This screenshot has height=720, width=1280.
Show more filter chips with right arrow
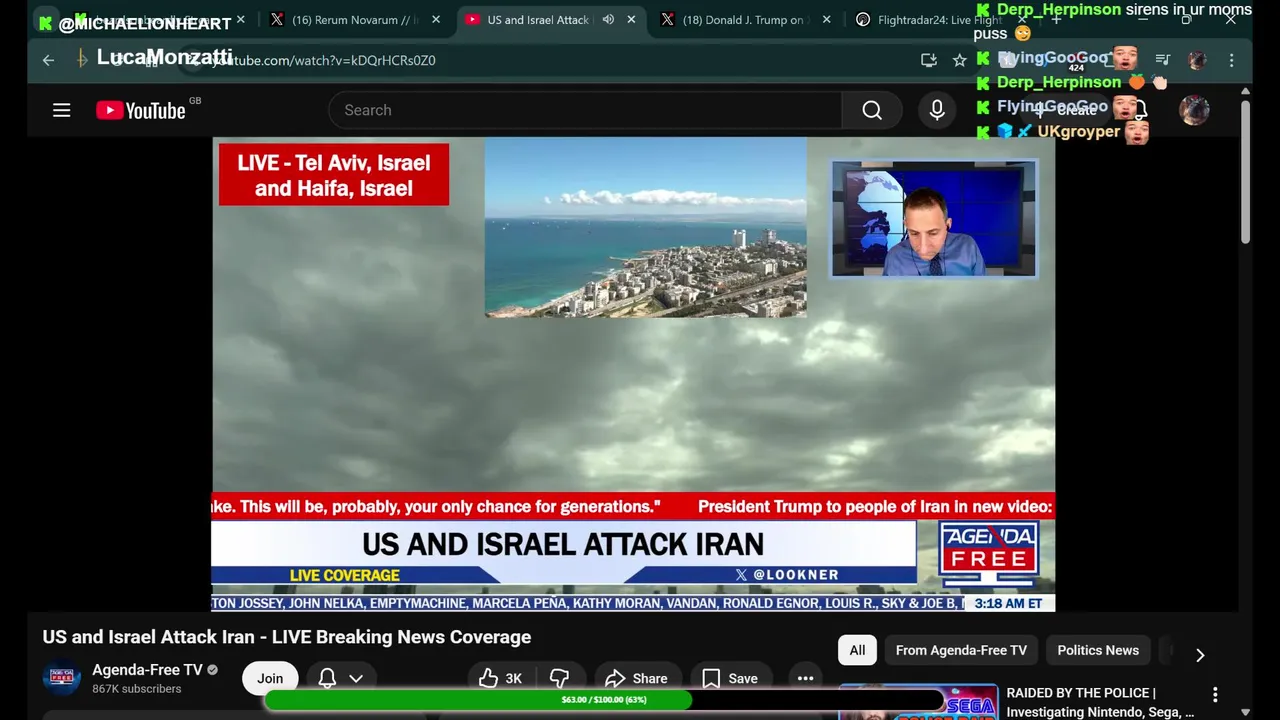point(1200,654)
